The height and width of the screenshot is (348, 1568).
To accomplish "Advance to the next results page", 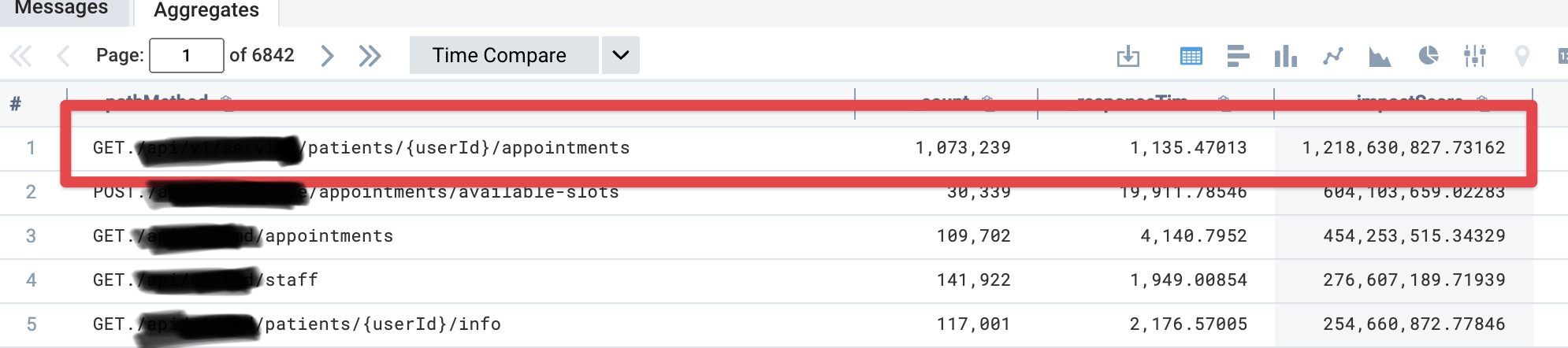I will tap(327, 56).
